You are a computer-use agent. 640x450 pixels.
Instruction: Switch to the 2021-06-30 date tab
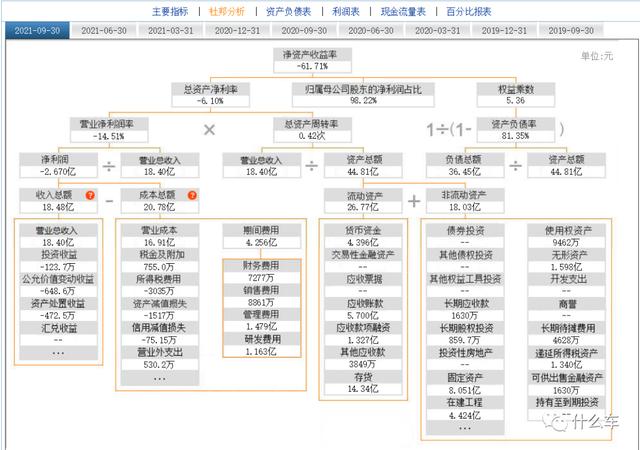click(104, 31)
